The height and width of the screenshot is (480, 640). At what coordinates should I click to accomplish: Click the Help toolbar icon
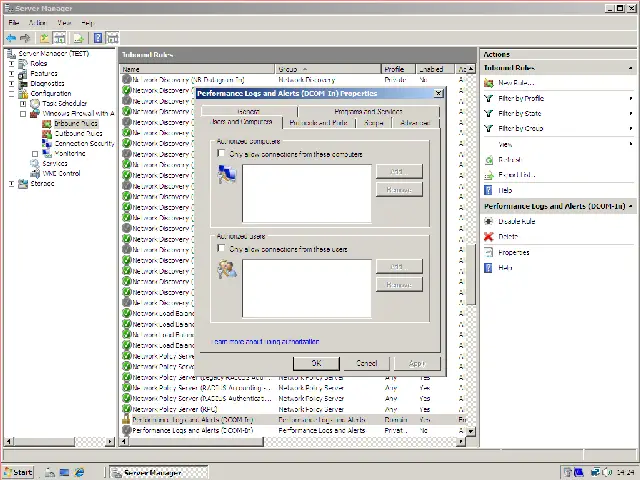(98, 38)
